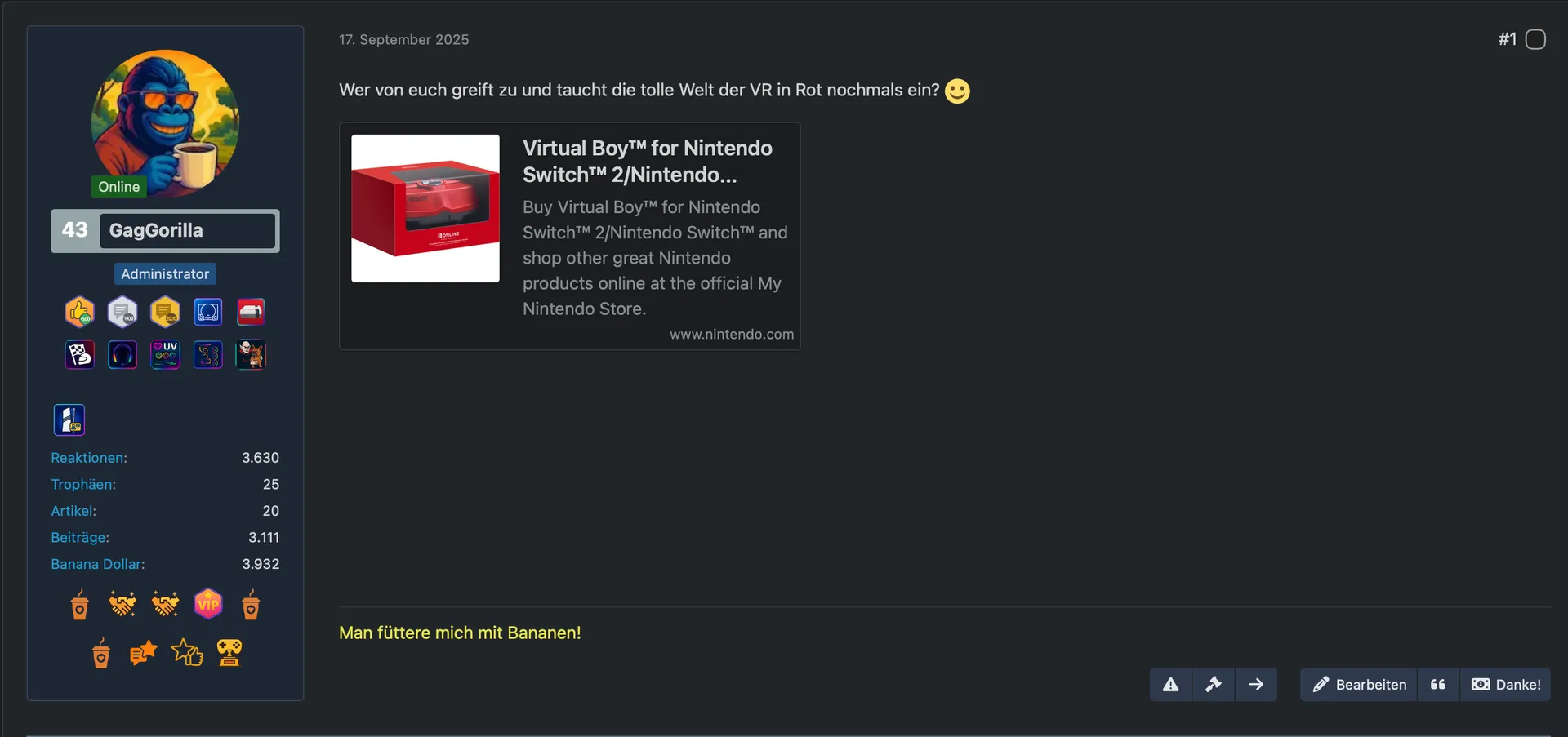Click the #1 post number permalink

tap(1507, 39)
